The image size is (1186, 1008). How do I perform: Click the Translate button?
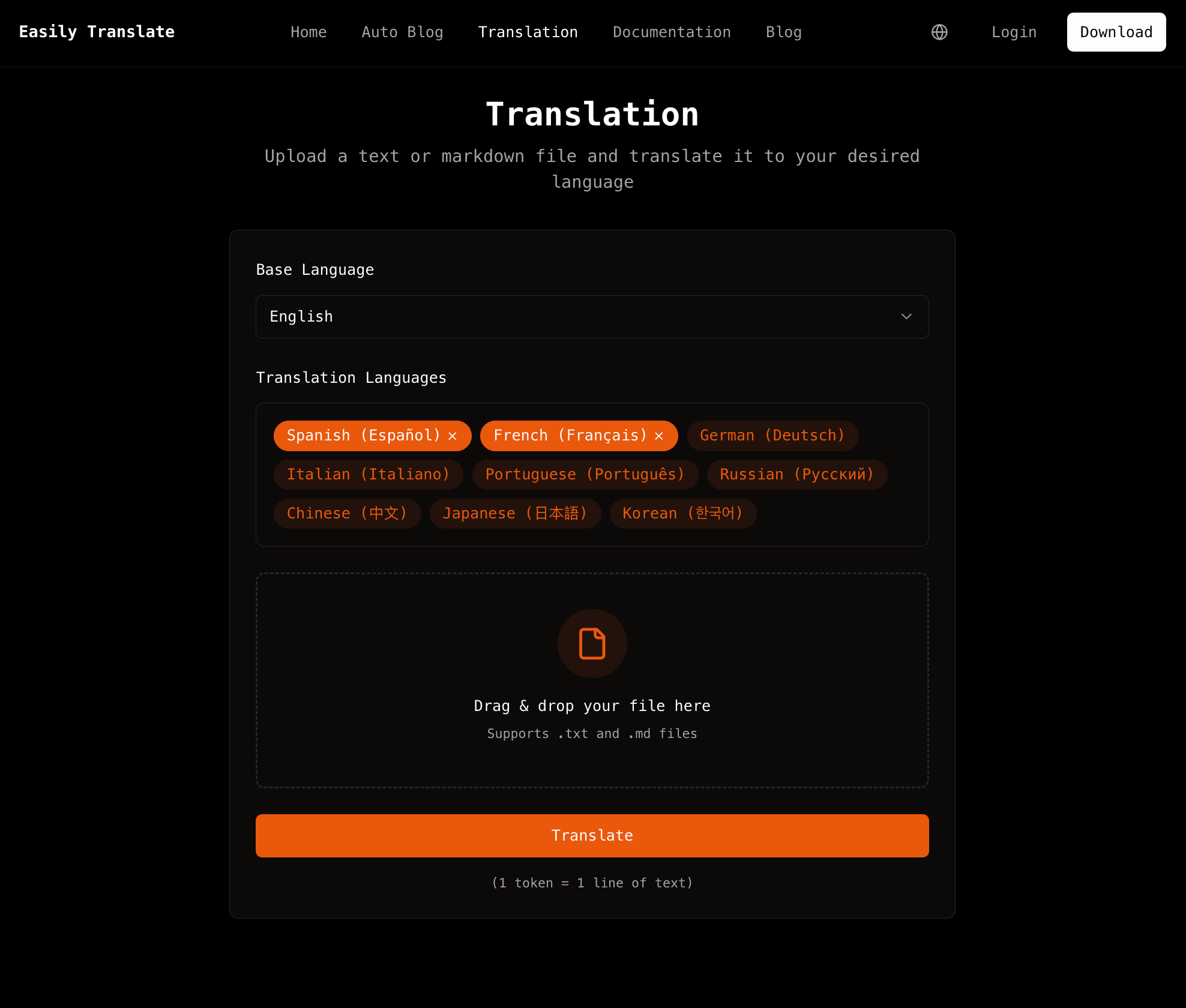point(592,835)
